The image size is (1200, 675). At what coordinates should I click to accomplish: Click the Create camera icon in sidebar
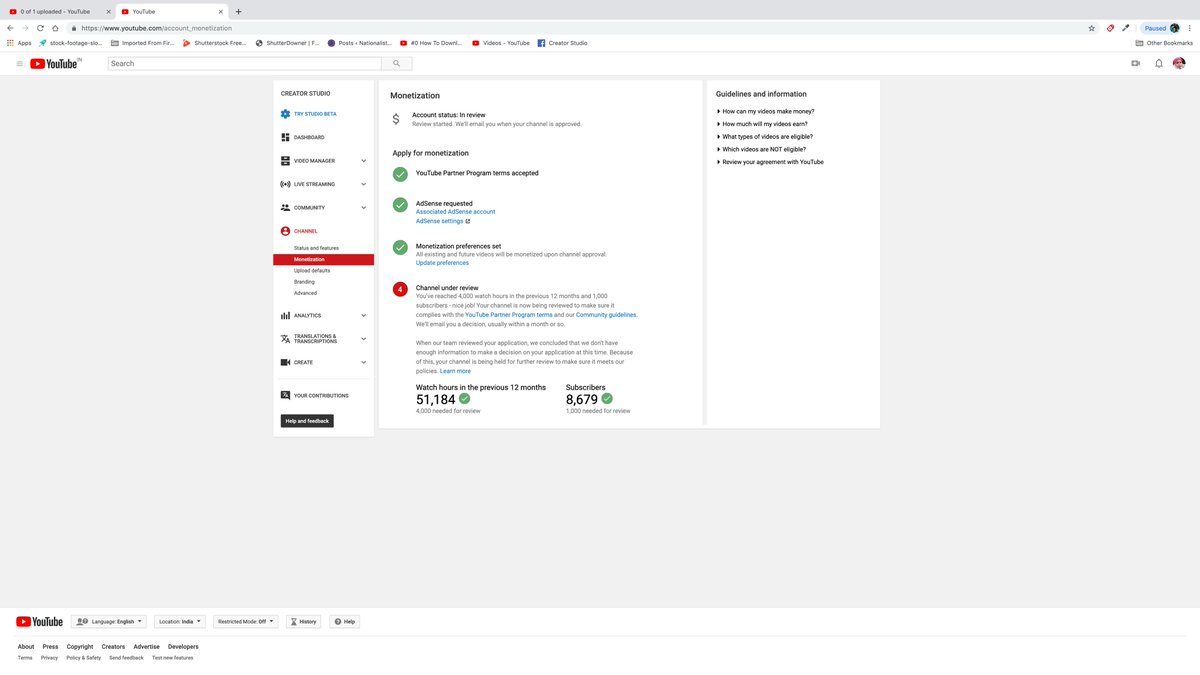click(285, 362)
